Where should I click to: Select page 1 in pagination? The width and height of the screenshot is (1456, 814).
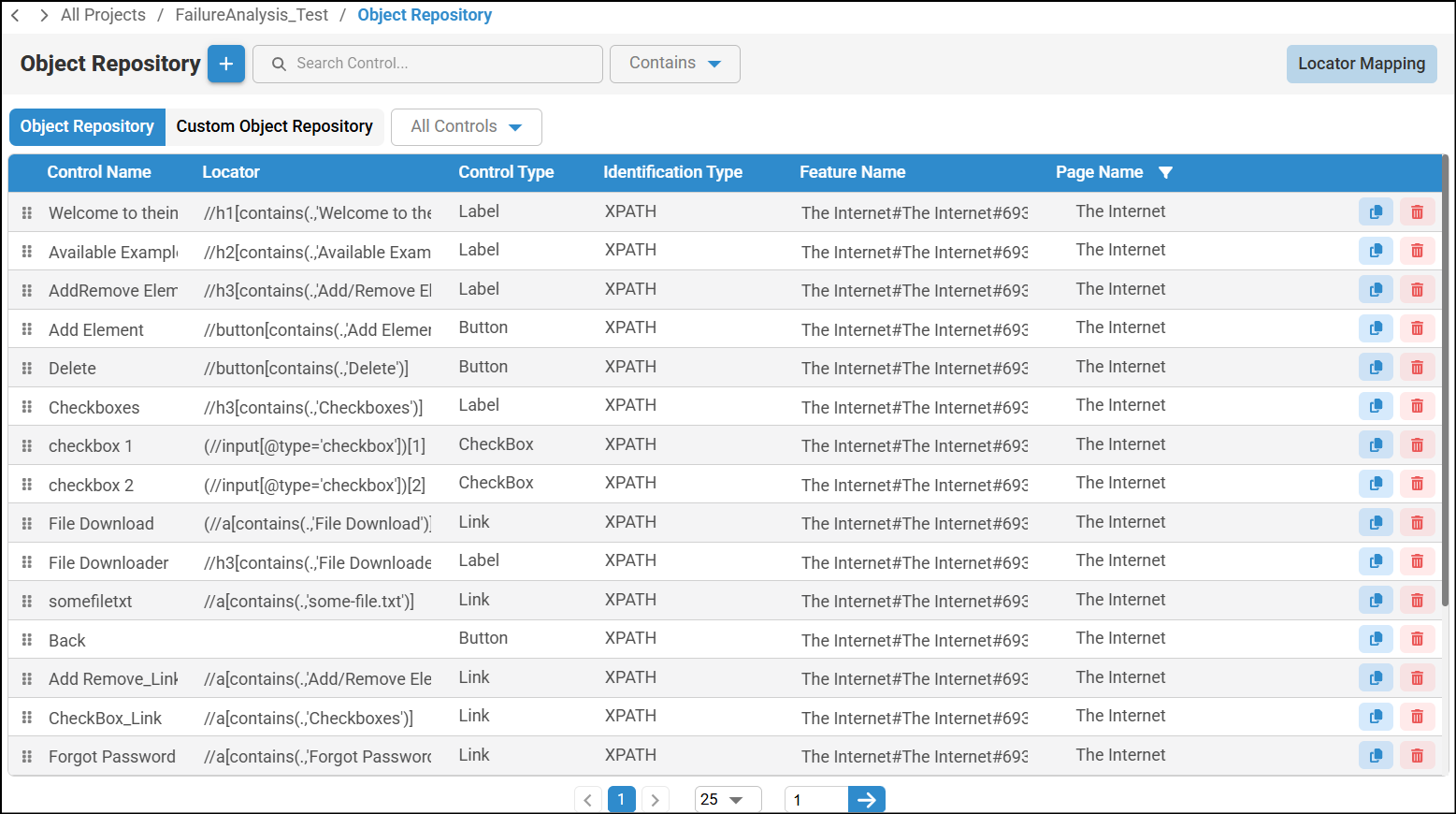click(x=621, y=800)
